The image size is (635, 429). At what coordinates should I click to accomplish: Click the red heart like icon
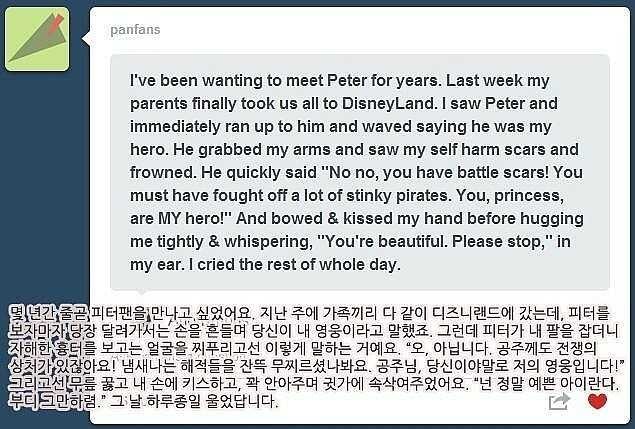tap(597, 402)
